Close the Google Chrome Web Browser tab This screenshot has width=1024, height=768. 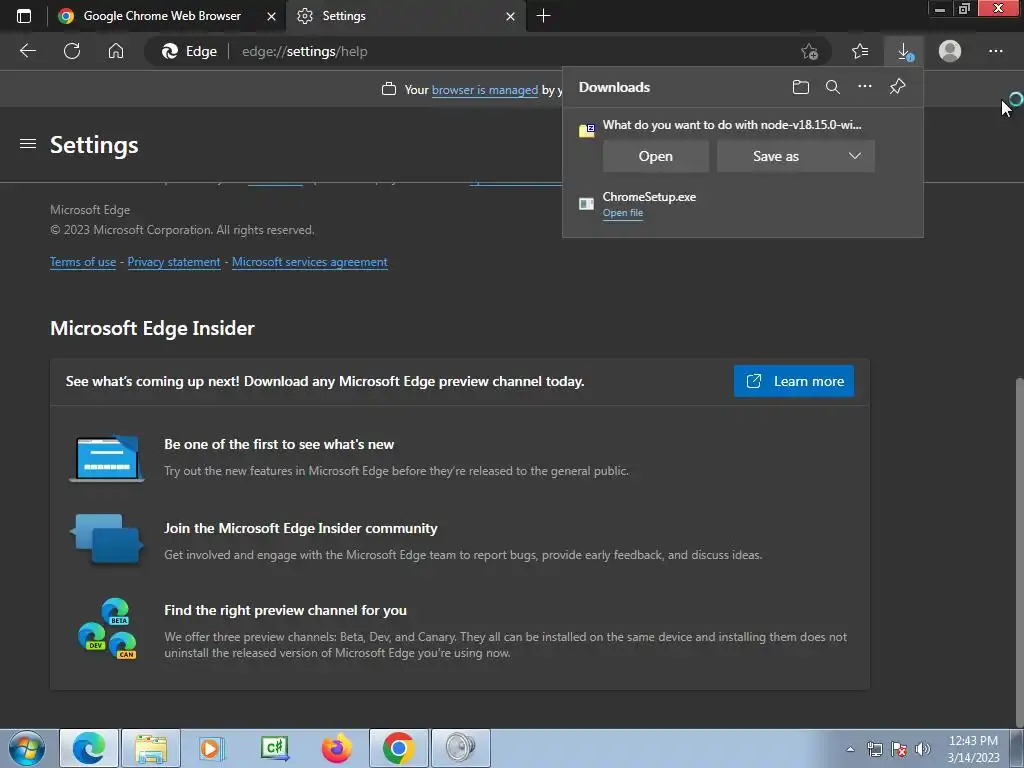(x=271, y=16)
